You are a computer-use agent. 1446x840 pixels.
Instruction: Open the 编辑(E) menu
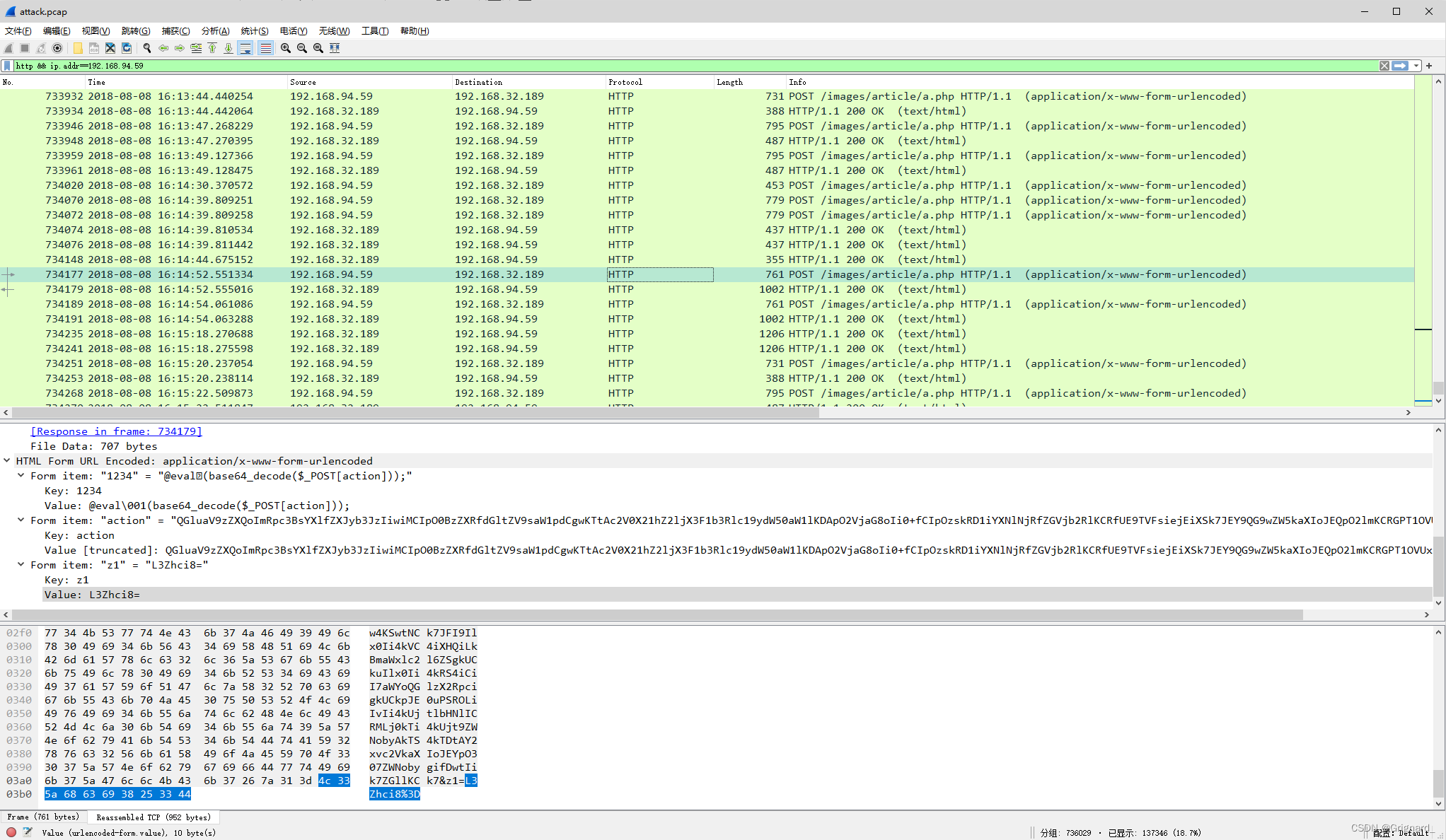57,31
